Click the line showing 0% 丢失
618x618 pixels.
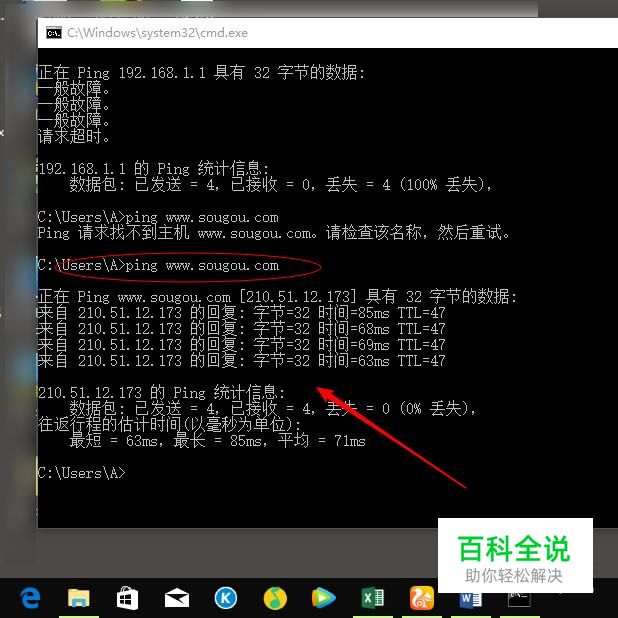tap(273, 409)
